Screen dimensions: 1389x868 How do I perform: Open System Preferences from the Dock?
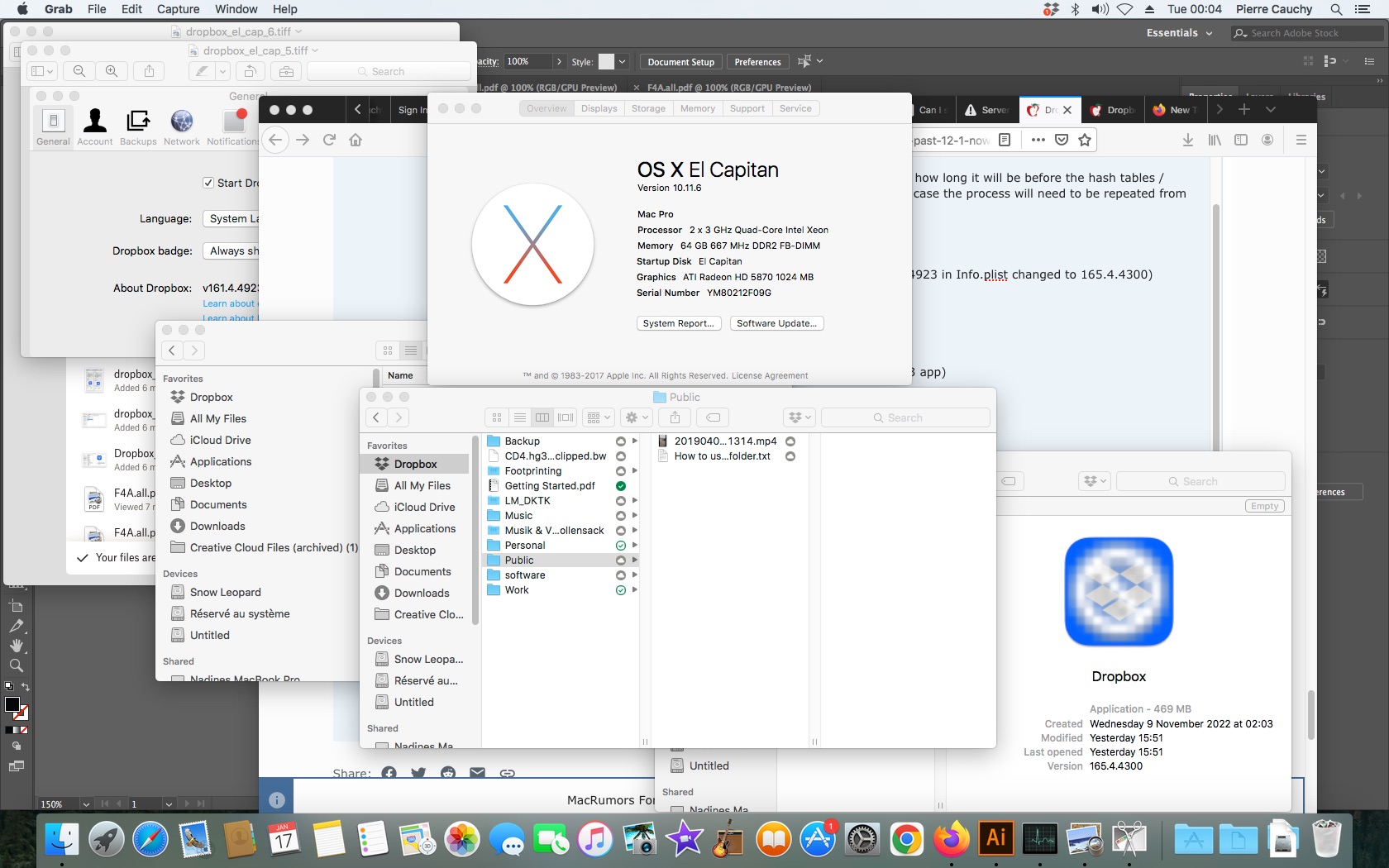click(862, 840)
